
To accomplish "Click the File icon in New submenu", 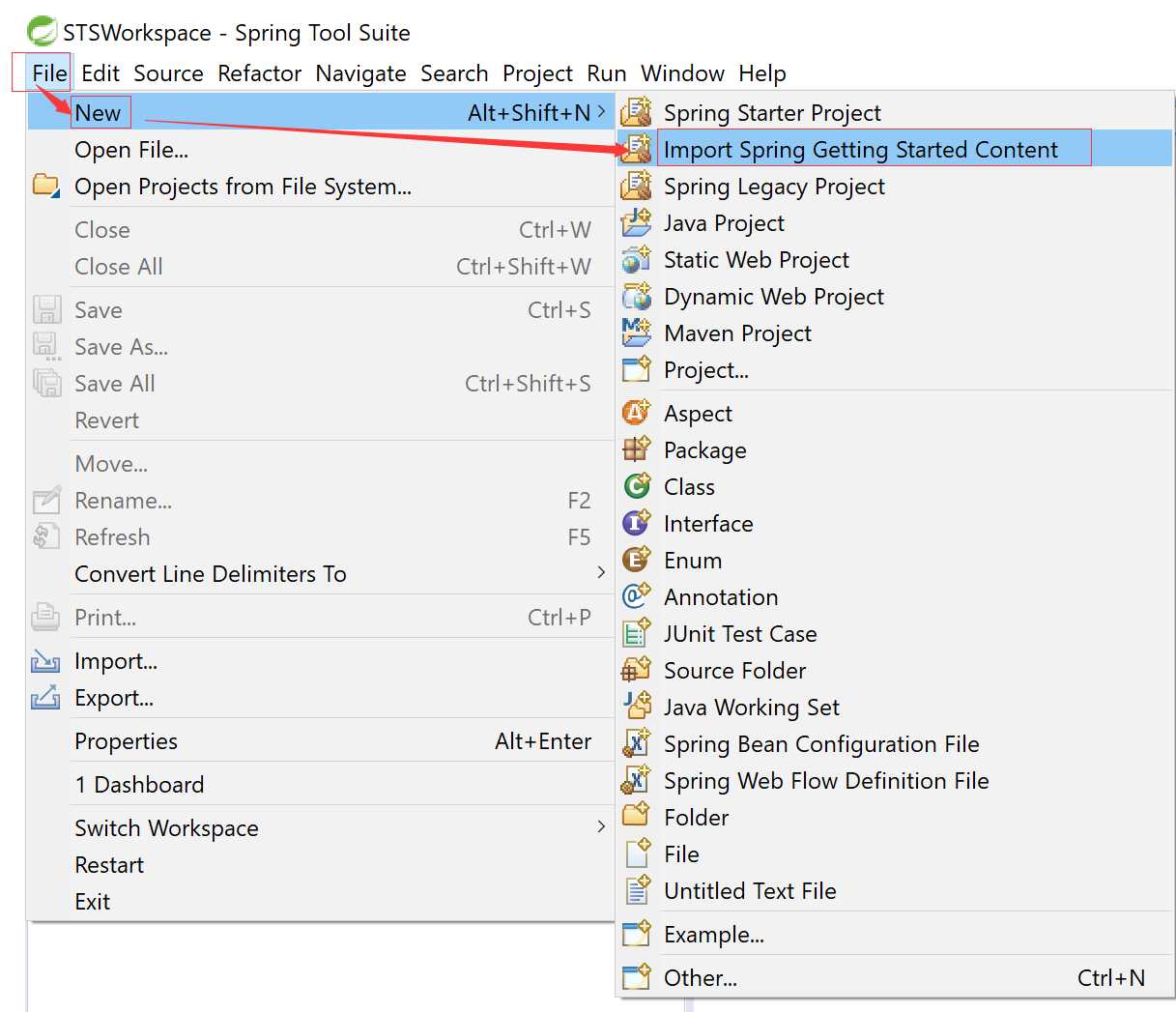I will [636, 853].
